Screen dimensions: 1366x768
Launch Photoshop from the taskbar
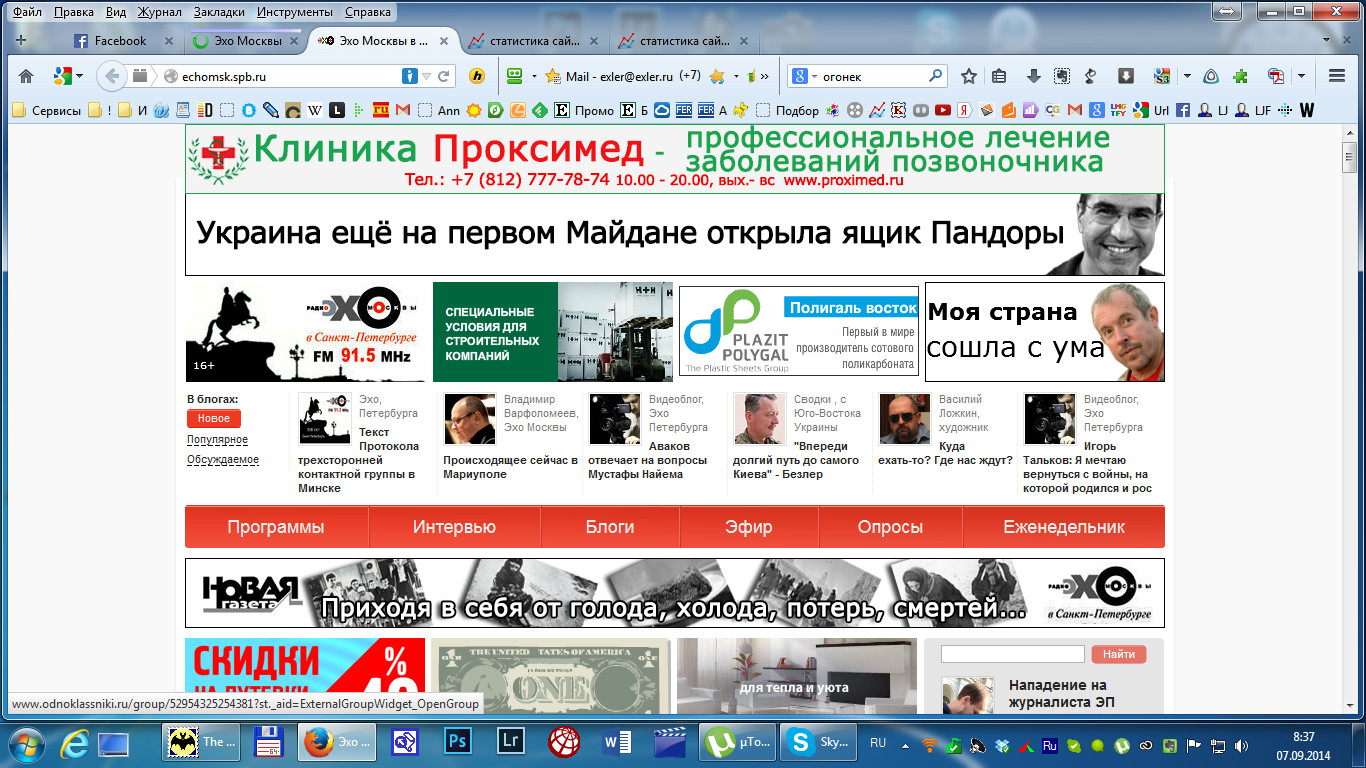(458, 742)
